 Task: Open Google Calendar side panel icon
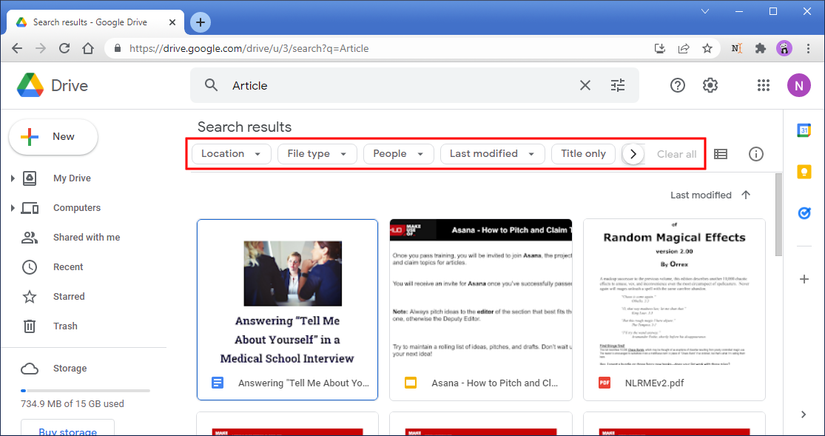tap(803, 130)
